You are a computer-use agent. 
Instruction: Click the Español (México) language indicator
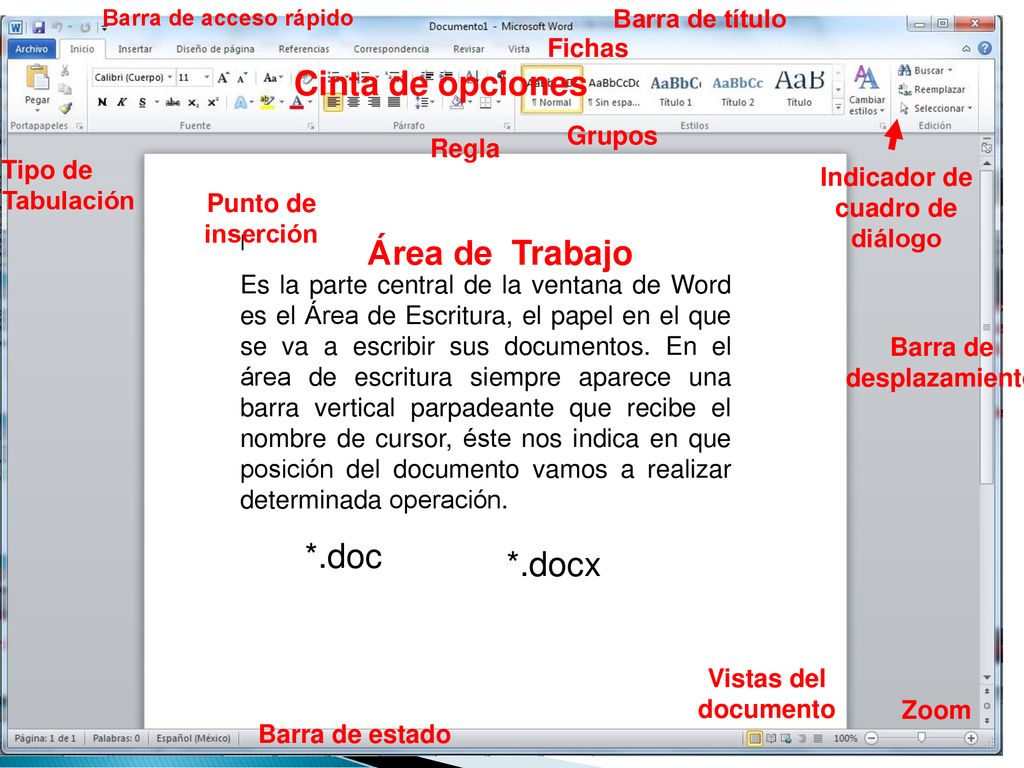[193, 738]
